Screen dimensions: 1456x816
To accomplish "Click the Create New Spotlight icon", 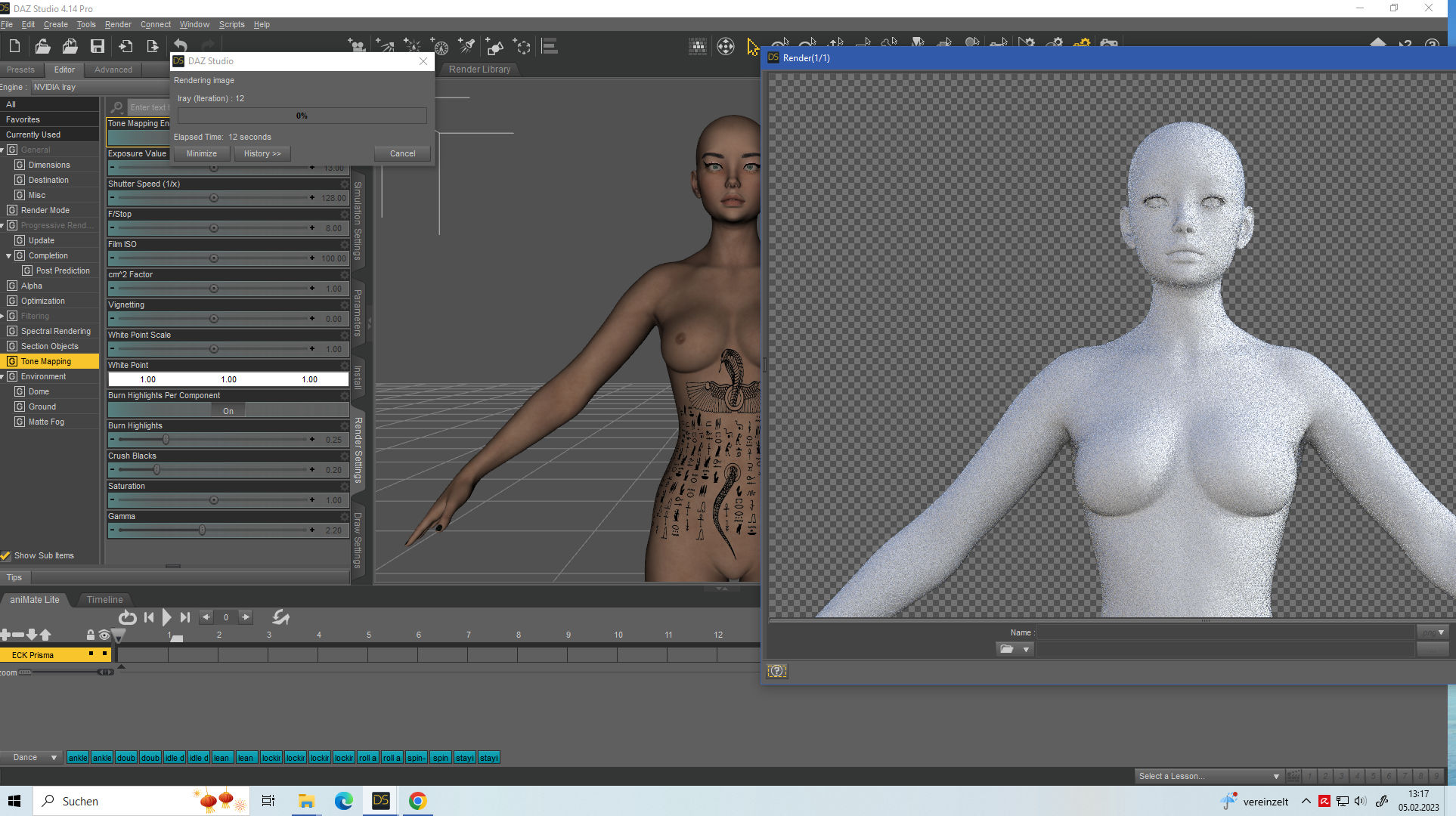I will [467, 47].
